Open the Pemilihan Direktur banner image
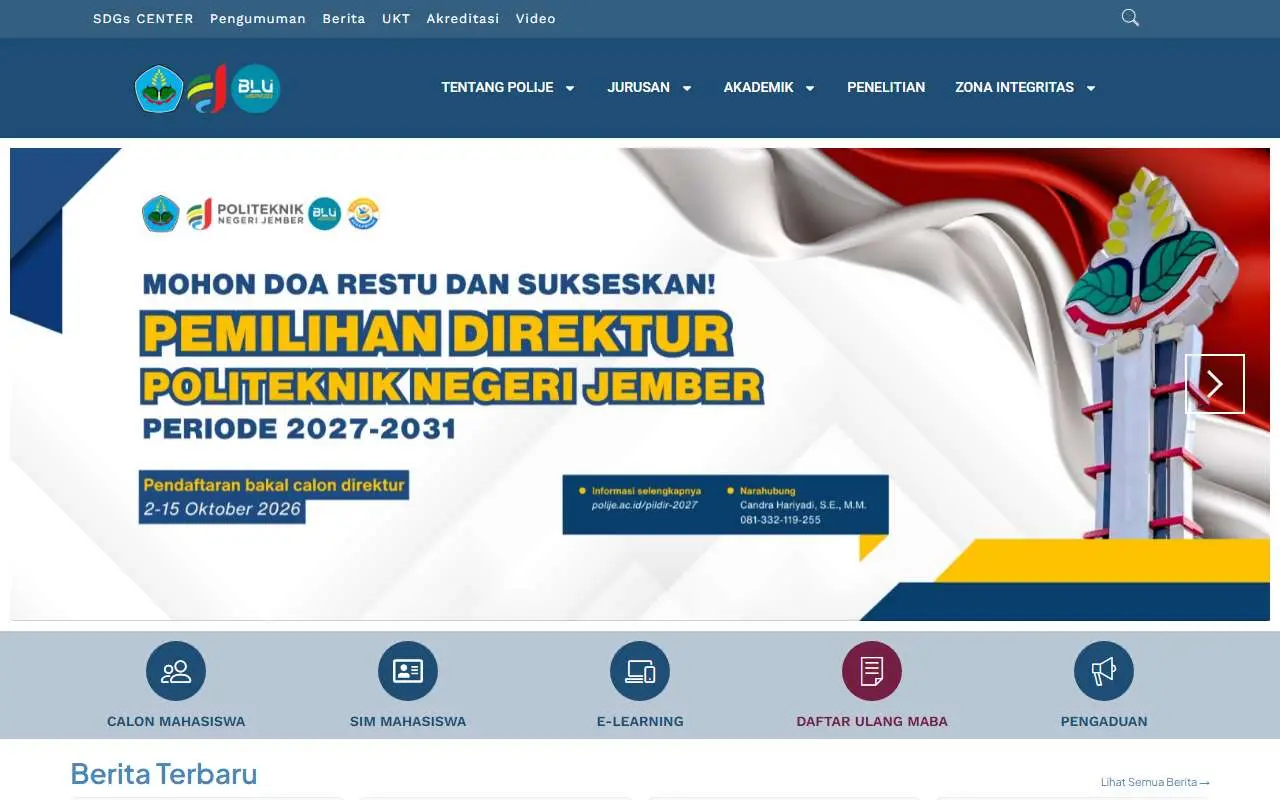The image size is (1280, 800). [x=640, y=384]
